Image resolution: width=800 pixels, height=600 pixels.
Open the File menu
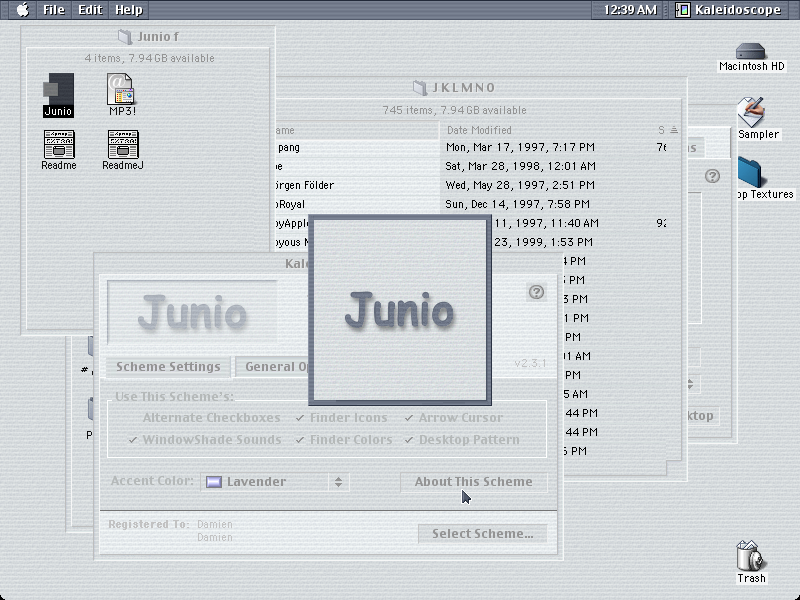click(x=54, y=10)
